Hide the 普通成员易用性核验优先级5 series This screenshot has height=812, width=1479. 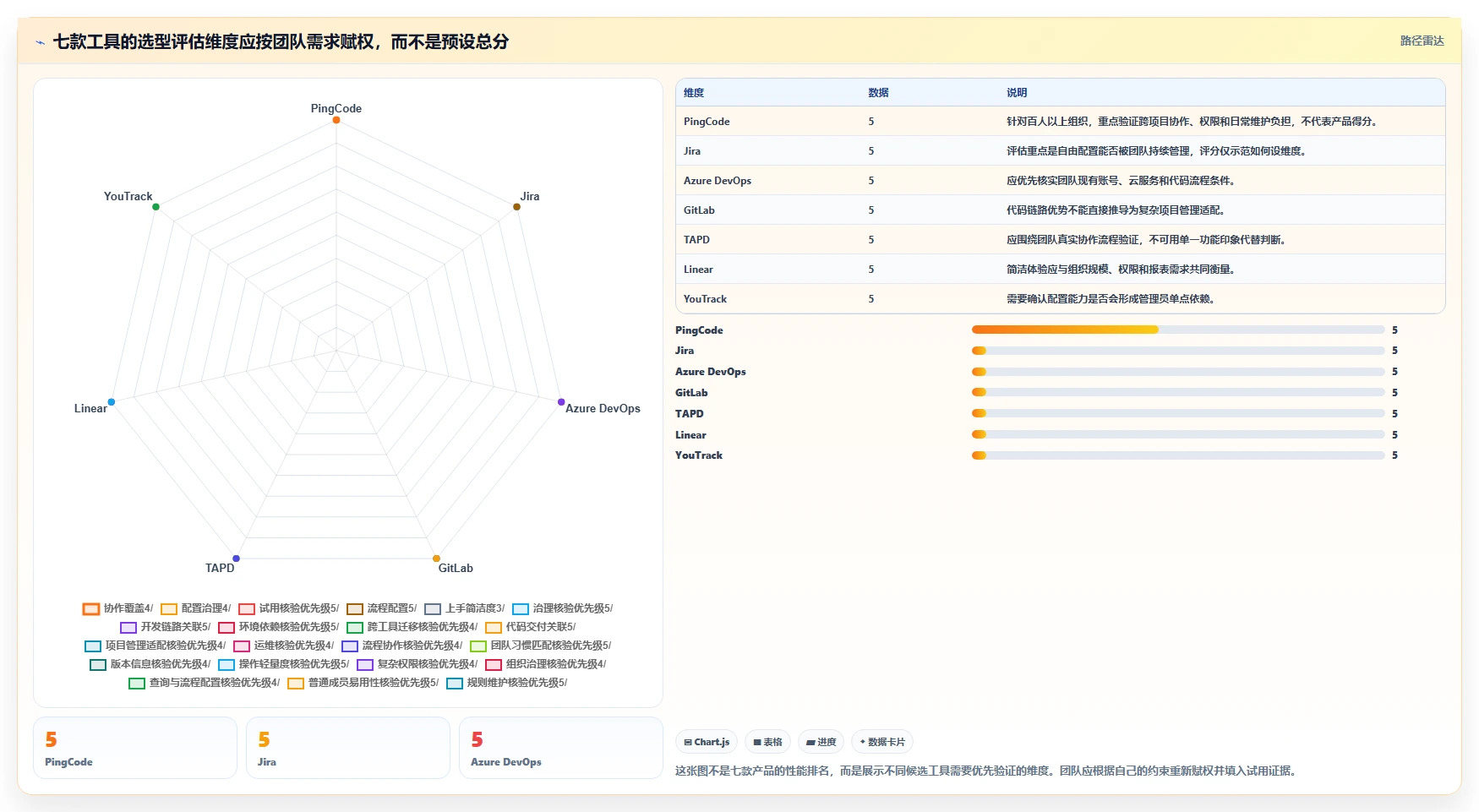tap(363, 683)
